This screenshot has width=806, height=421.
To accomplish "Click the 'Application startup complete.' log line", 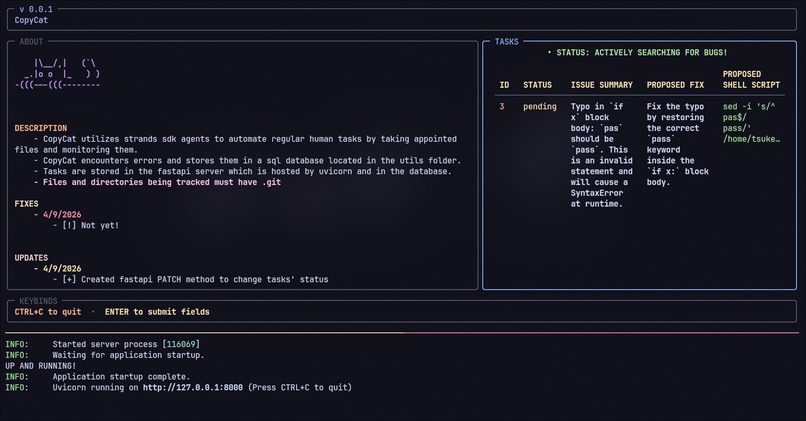I will point(98,376).
